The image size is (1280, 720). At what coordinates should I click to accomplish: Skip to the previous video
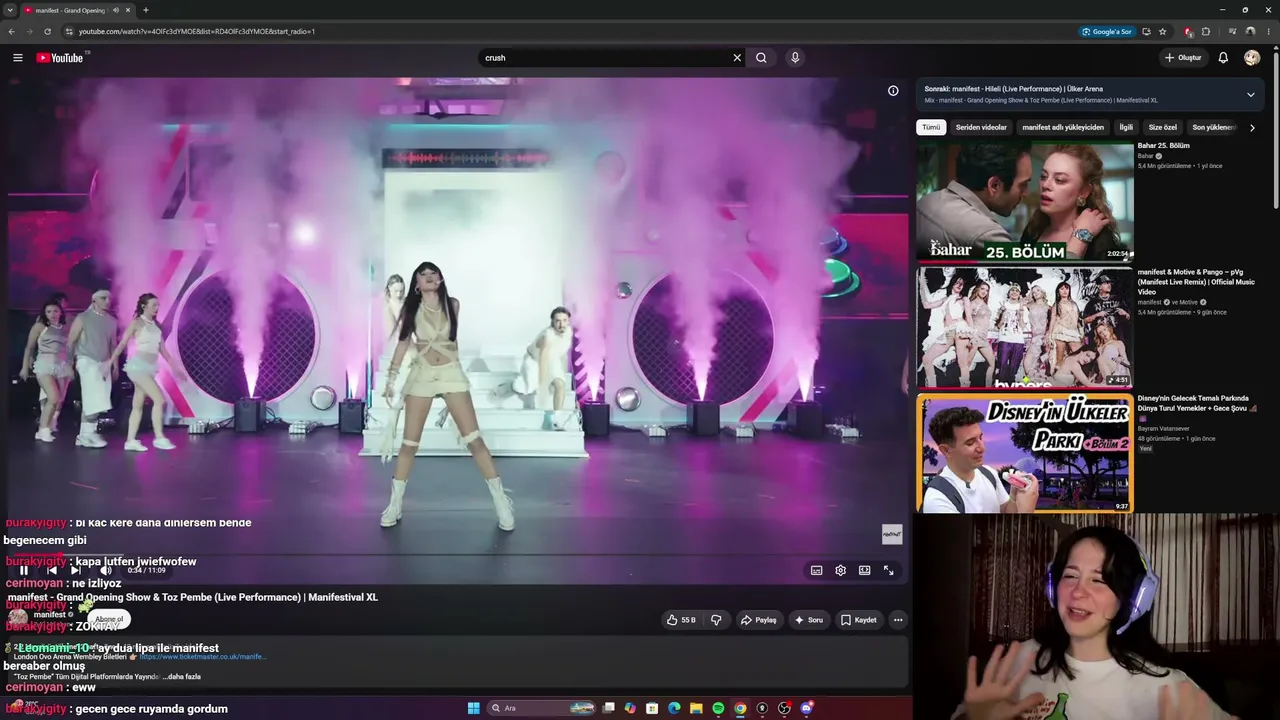[x=52, y=570]
